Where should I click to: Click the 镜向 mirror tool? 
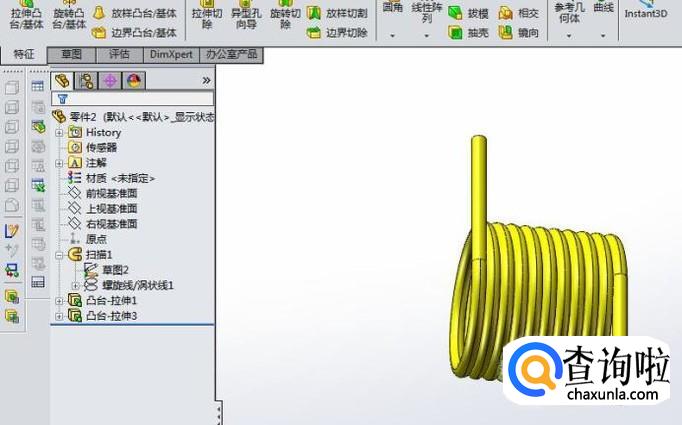click(x=519, y=33)
